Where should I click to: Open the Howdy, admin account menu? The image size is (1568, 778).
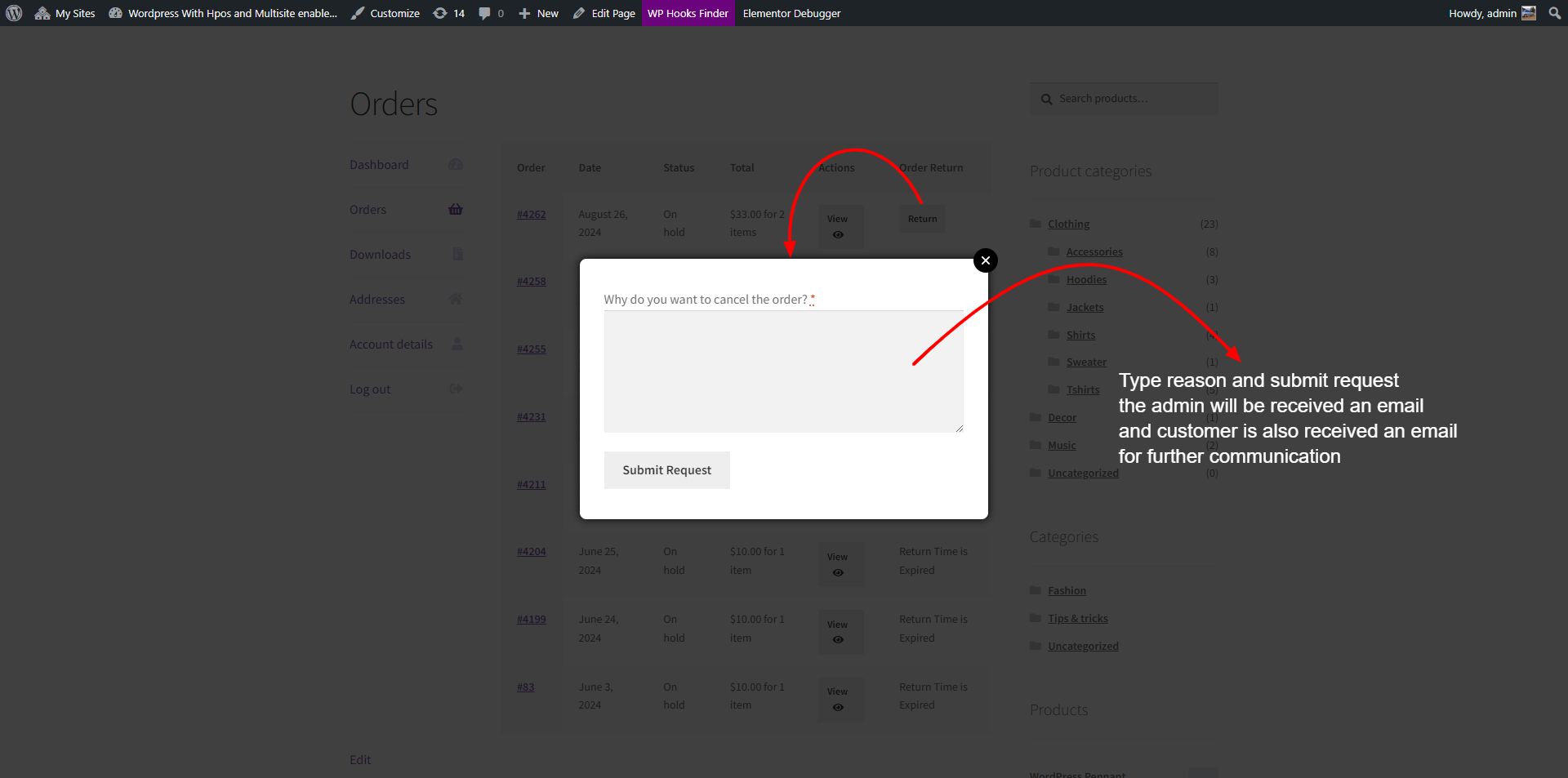click(x=1492, y=13)
